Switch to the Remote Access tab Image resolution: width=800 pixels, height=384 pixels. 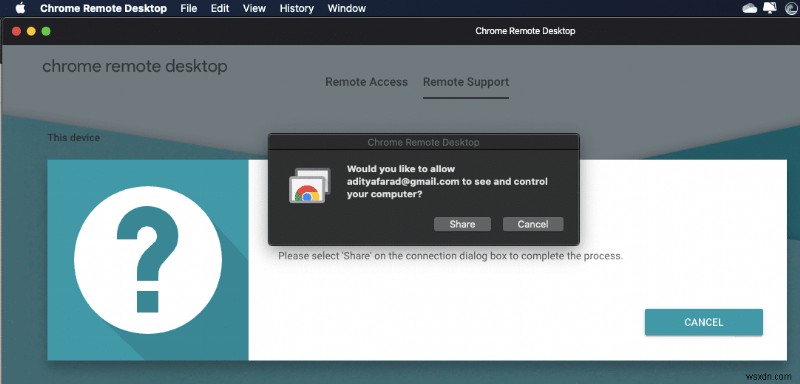tap(366, 82)
